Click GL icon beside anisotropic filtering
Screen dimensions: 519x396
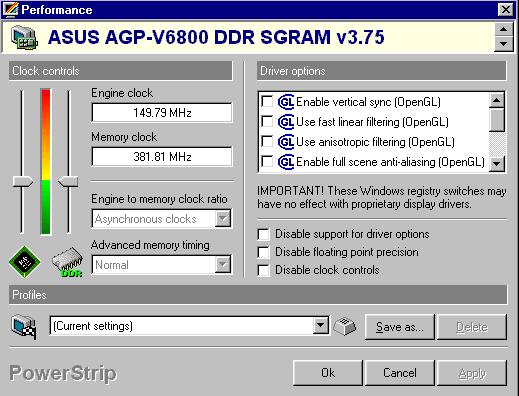(286, 142)
